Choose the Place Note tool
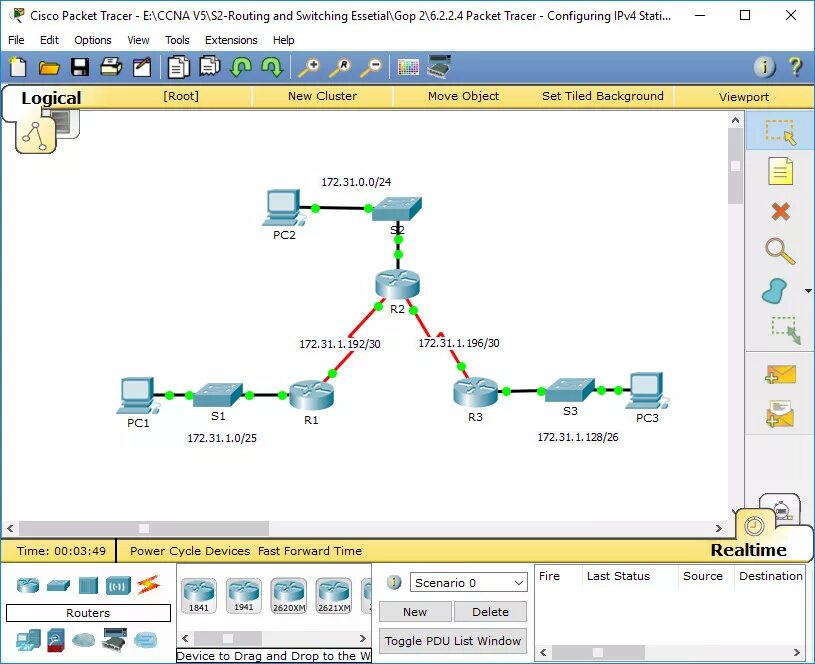The image size is (815, 664). 780,171
